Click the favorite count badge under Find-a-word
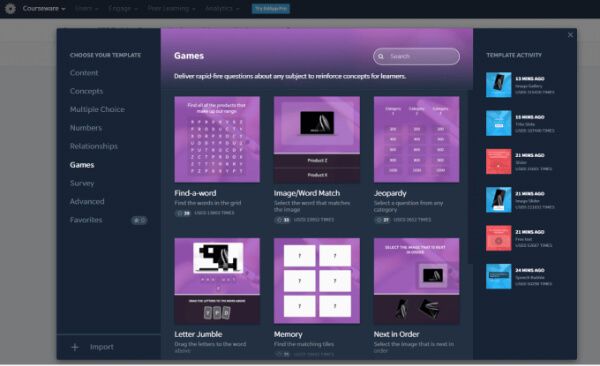 tap(183, 213)
